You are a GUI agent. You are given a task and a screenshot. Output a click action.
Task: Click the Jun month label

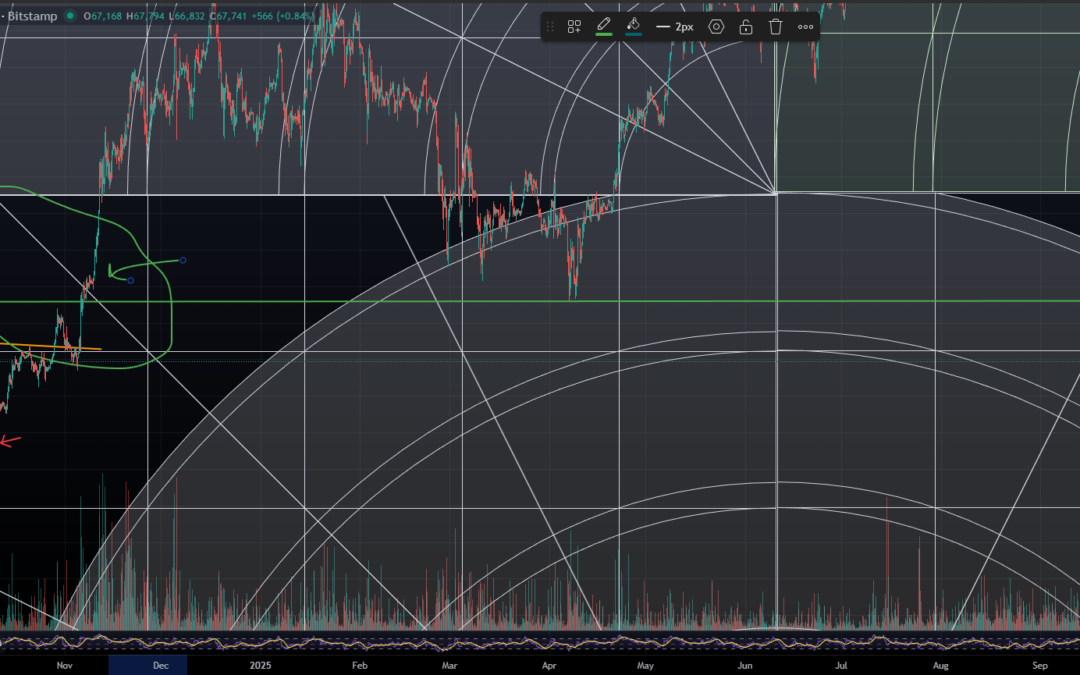pyautogui.click(x=744, y=665)
